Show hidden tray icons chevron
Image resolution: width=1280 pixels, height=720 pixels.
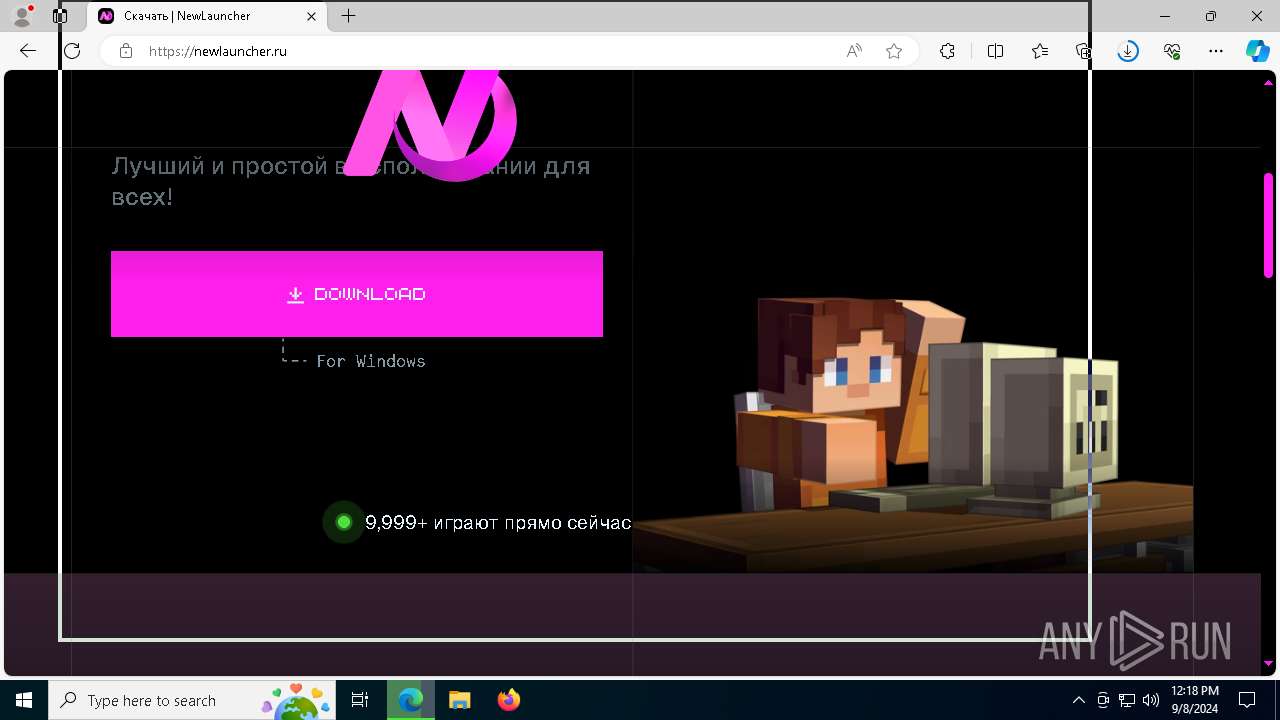click(1078, 700)
